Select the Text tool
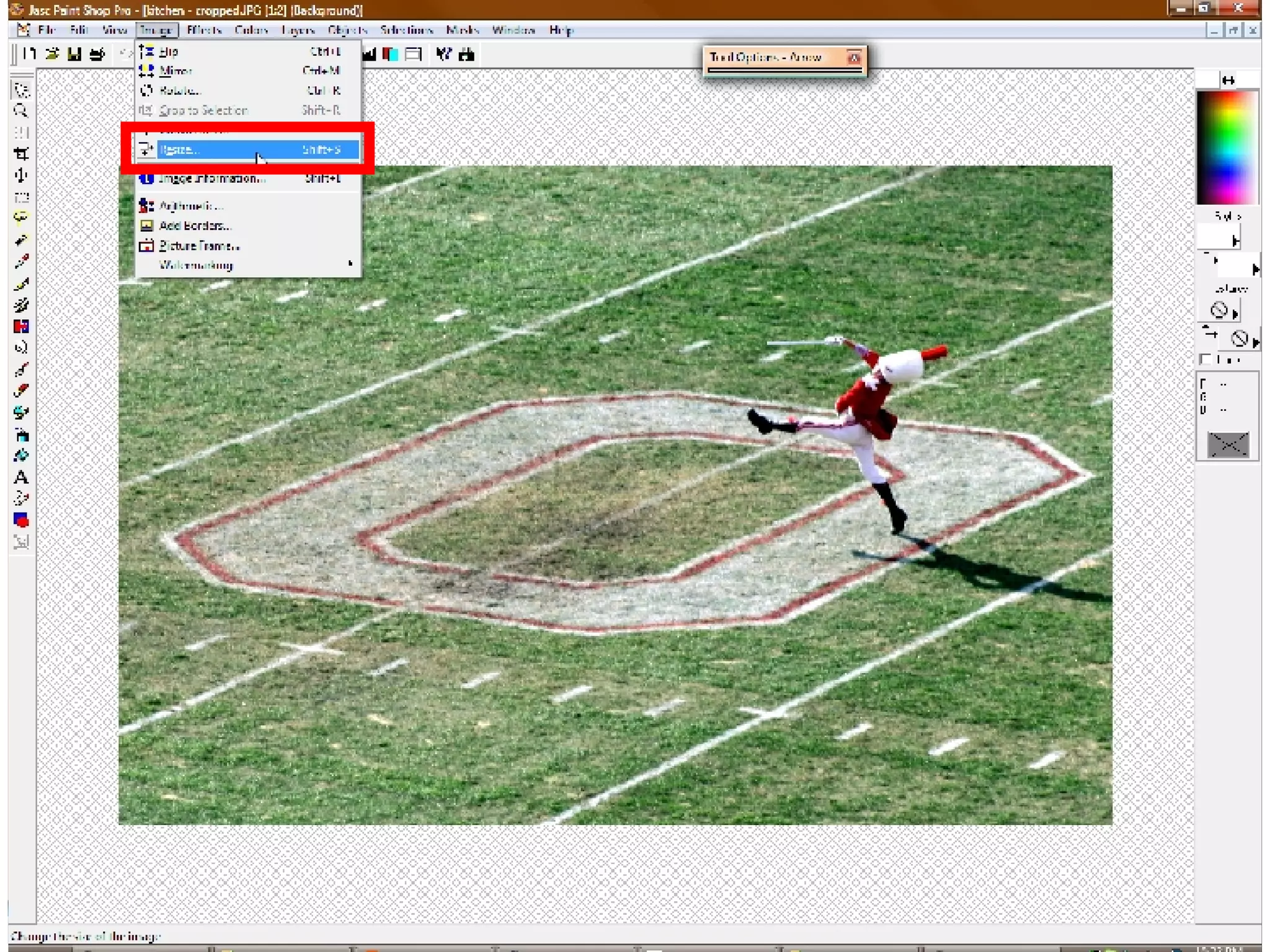Image resolution: width=1270 pixels, height=952 pixels. point(21,478)
